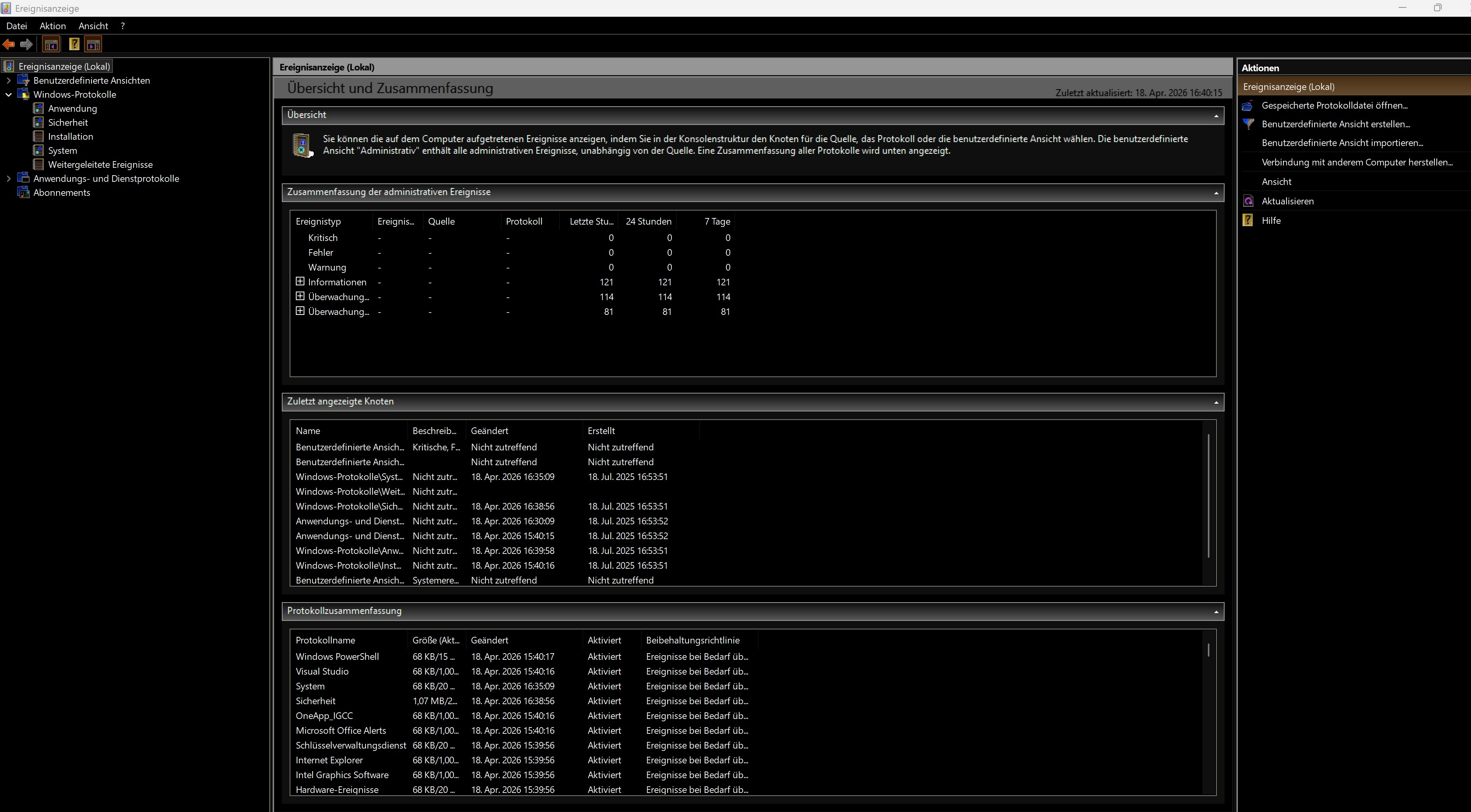Expand the Benutzerdefinierte Ansichten tree node
The image size is (1471, 812).
(9, 81)
